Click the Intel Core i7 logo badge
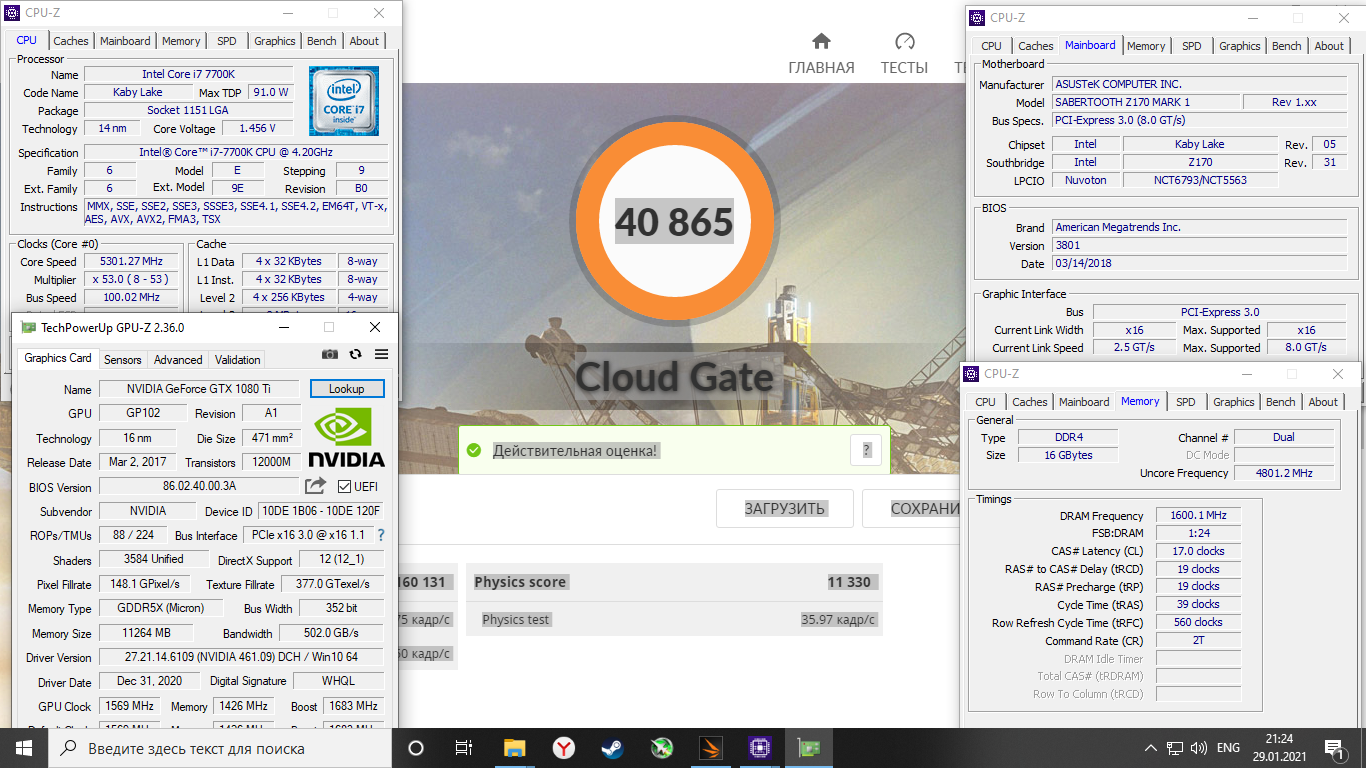The width and height of the screenshot is (1366, 768). [x=343, y=101]
